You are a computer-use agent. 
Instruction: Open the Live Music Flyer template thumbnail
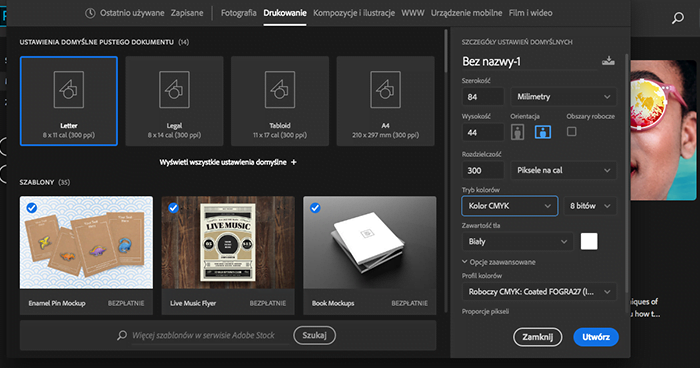click(x=228, y=243)
